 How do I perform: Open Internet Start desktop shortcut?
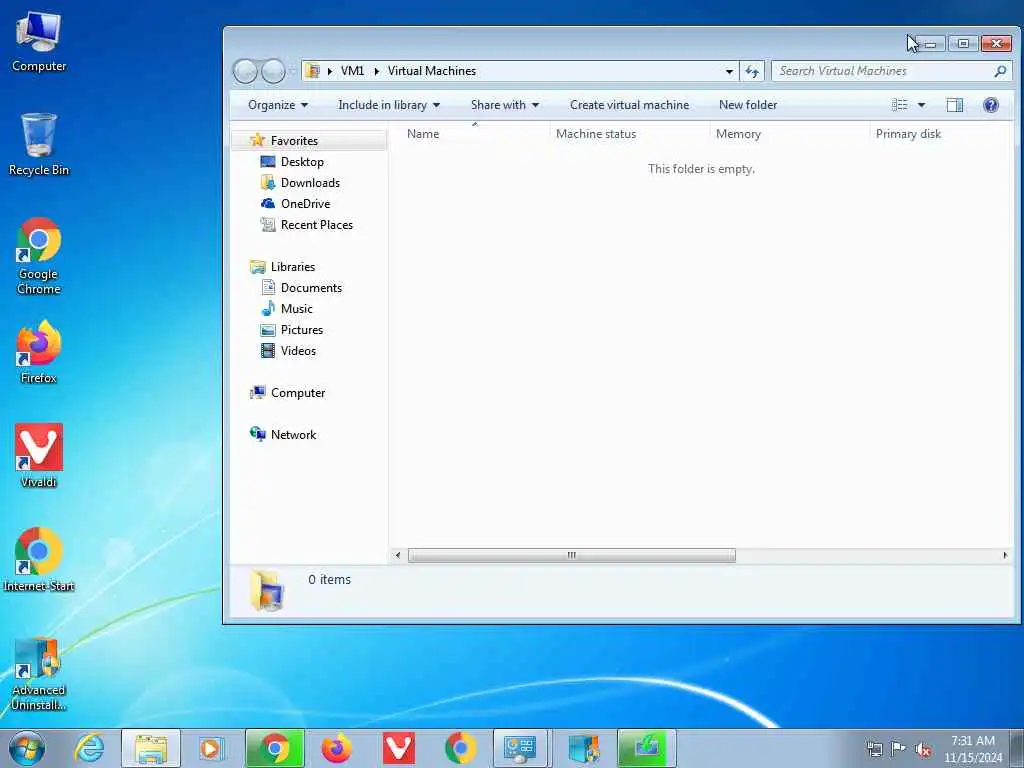click(x=39, y=560)
